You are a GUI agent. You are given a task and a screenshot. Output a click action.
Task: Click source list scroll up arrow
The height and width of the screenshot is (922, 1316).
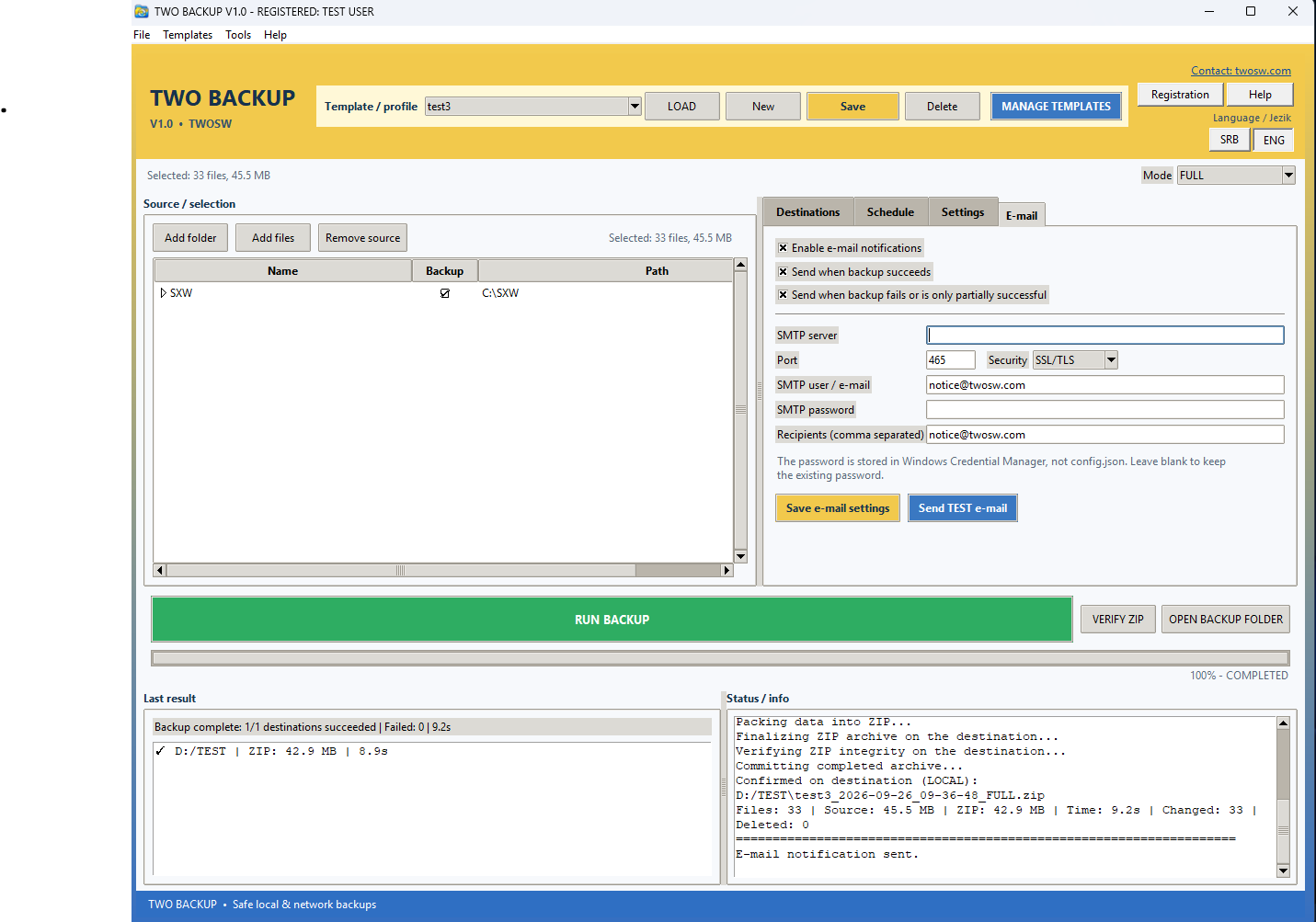click(x=740, y=265)
